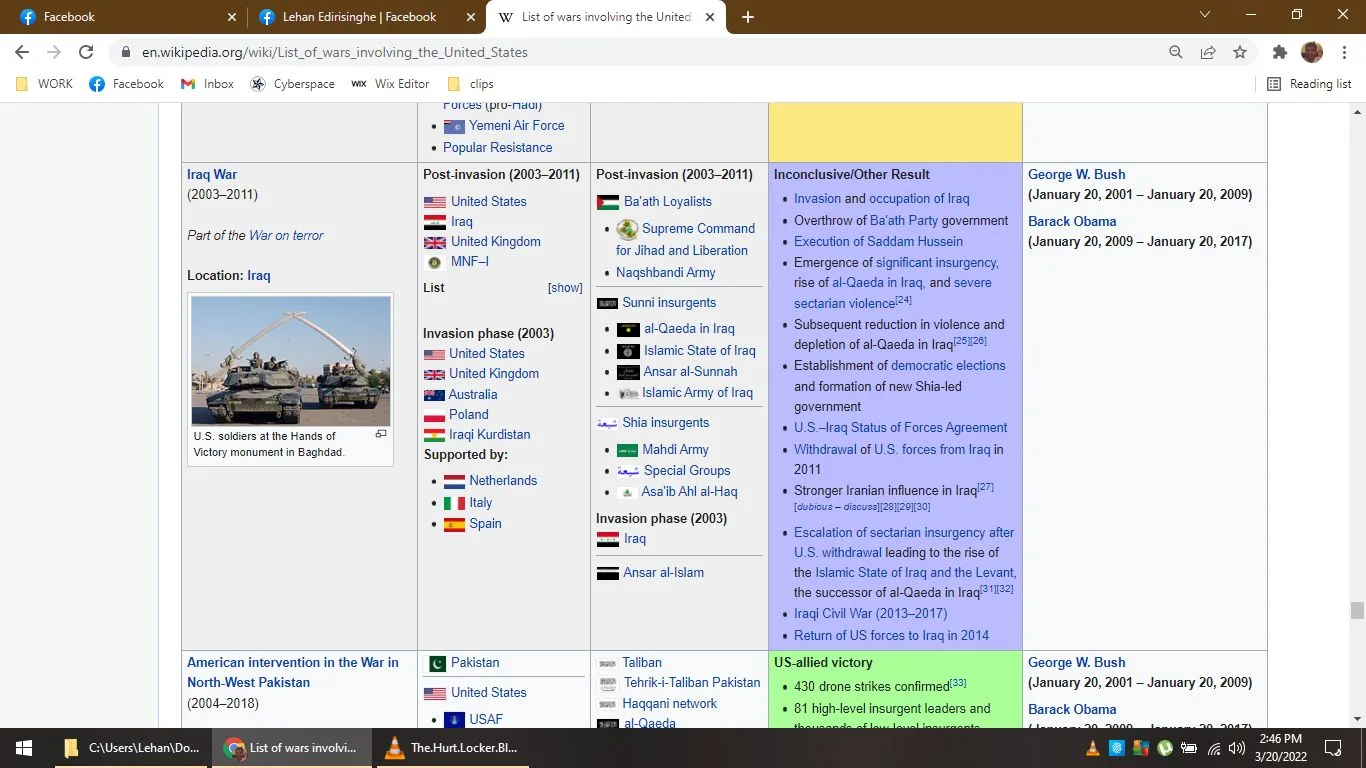This screenshot has height=768, width=1366.
Task: Open the Netherlands link under Supported by
Action: click(x=503, y=480)
